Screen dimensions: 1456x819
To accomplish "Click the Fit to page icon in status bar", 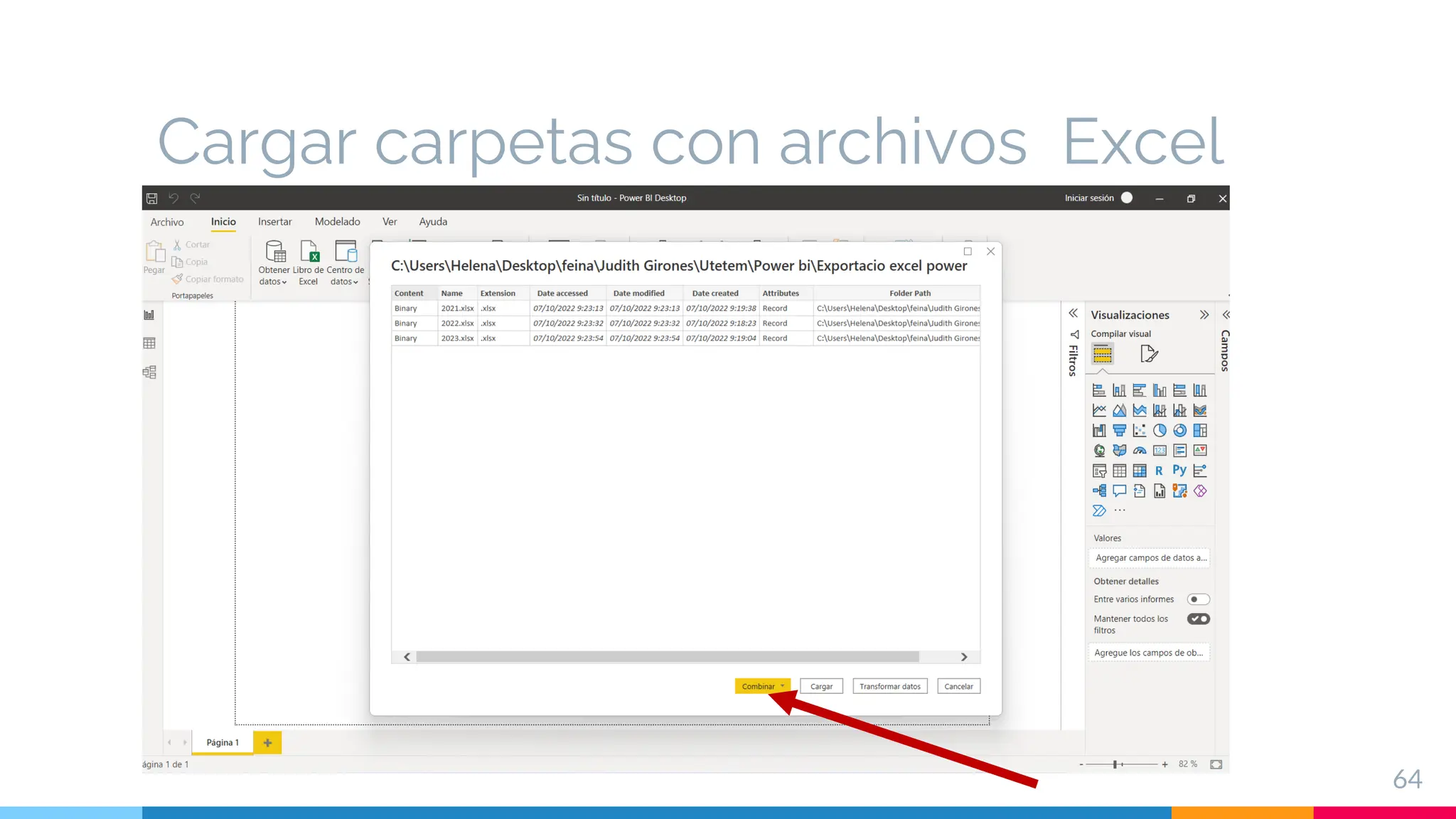I will tap(1216, 764).
